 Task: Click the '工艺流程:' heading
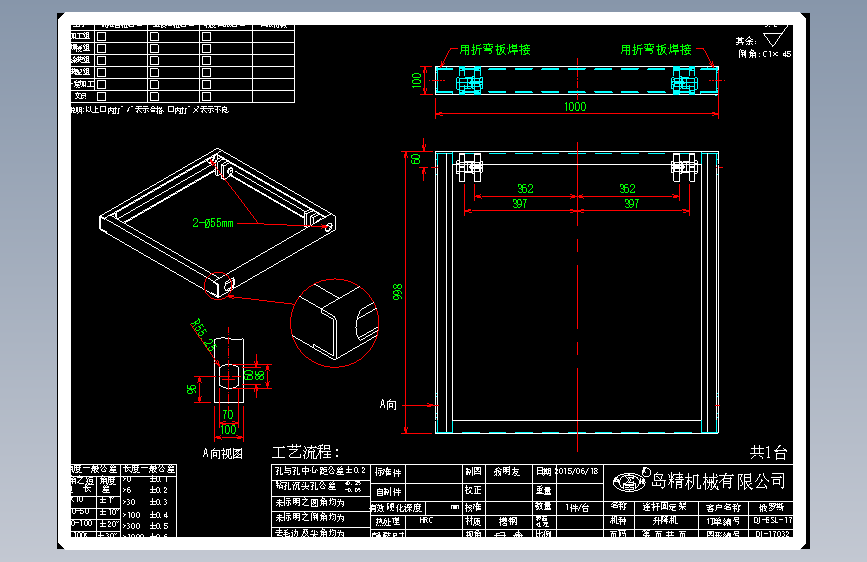pyautogui.click(x=305, y=452)
